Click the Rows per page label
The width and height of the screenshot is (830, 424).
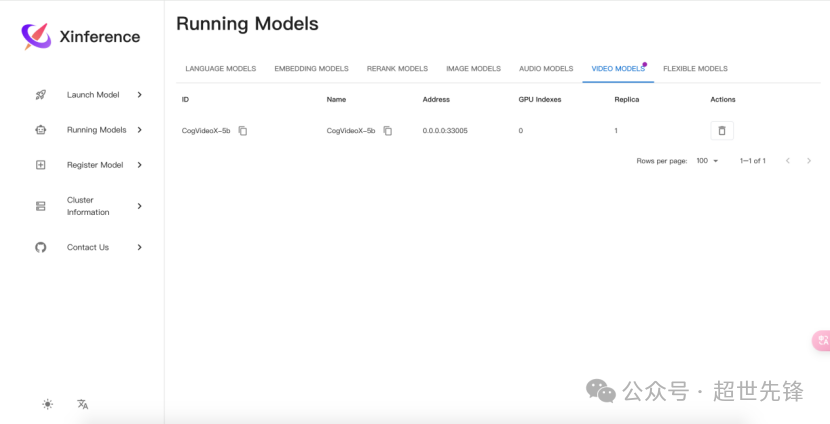click(662, 161)
